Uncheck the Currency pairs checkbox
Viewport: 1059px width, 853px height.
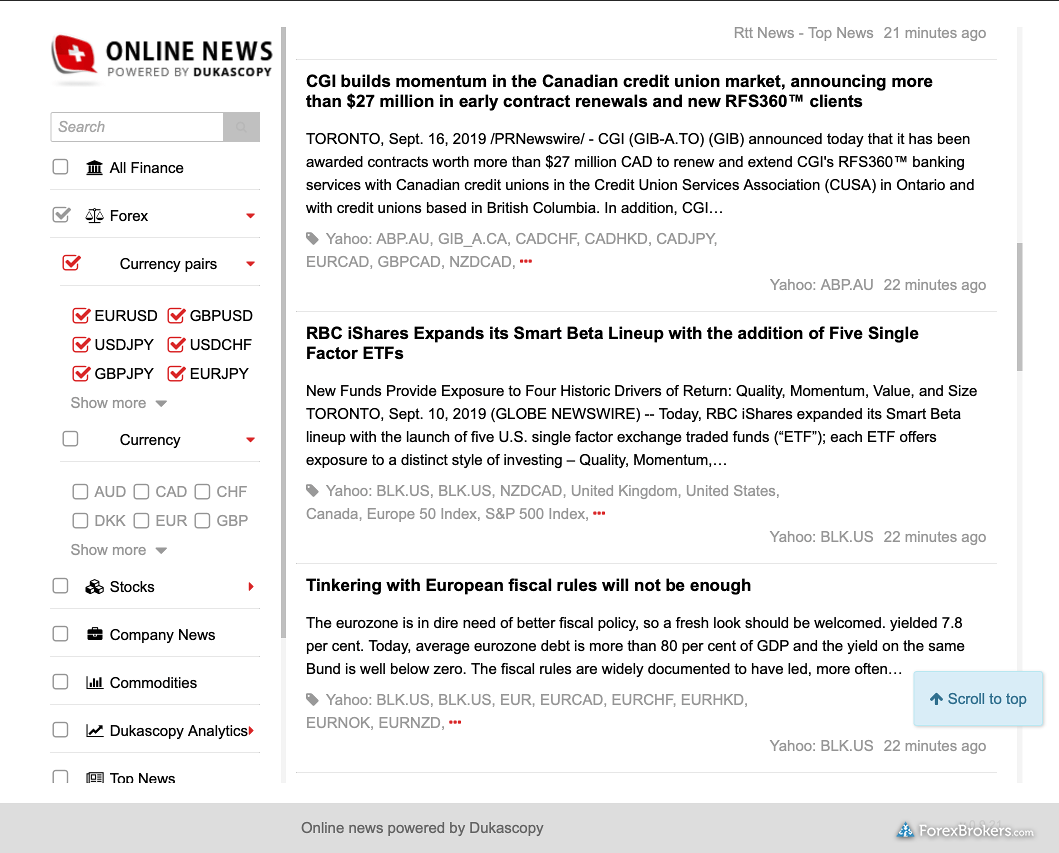(72, 263)
